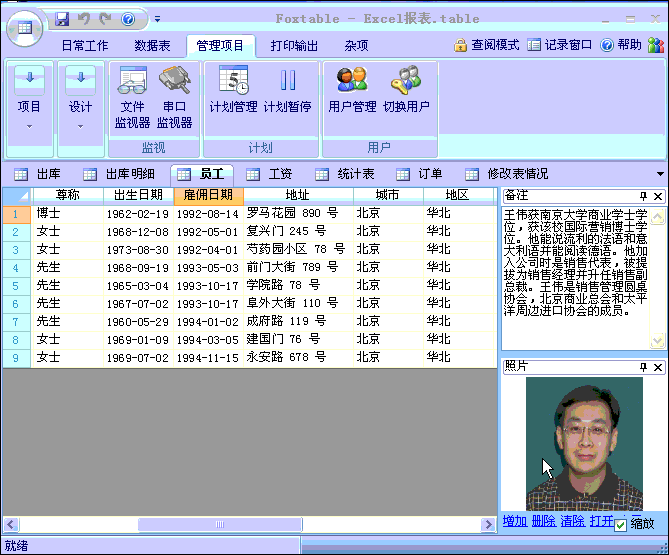This screenshot has width=669, height=555.
Task: Open the 文件监视器 file monitor
Action: click(132, 96)
